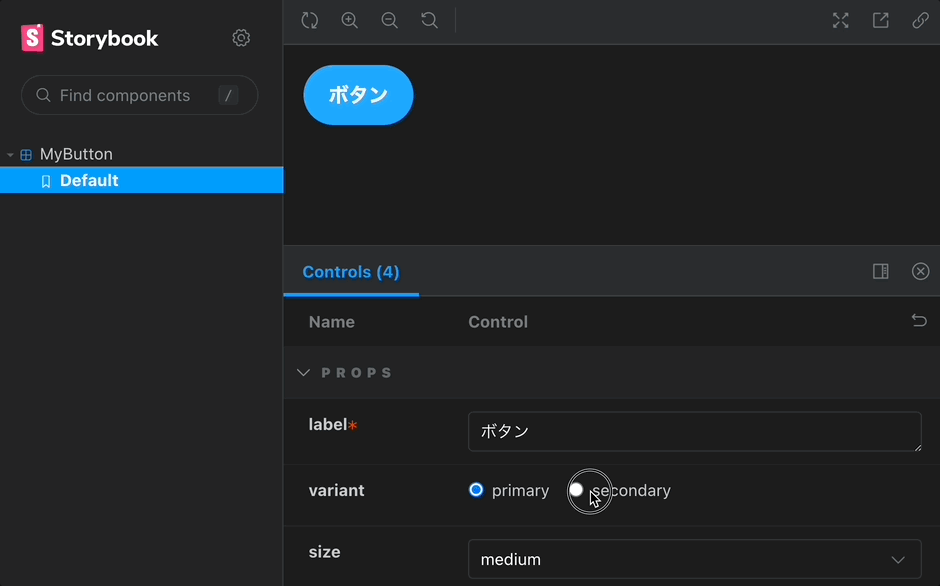
Task: Copy the story link
Action: click(920, 20)
